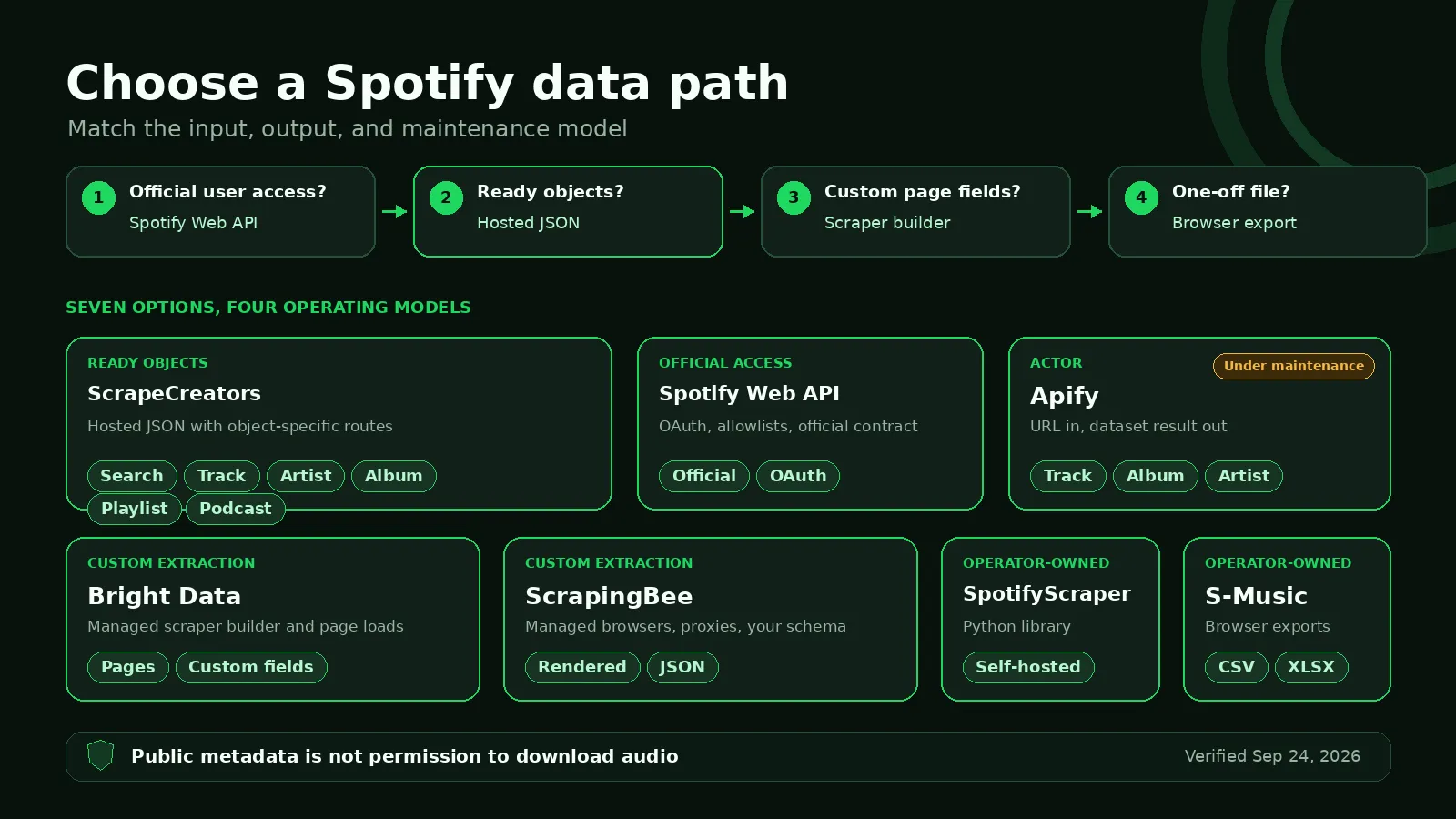The height and width of the screenshot is (819, 1456).
Task: Select the Search tag in ScrapeCreators
Action: pos(132,476)
